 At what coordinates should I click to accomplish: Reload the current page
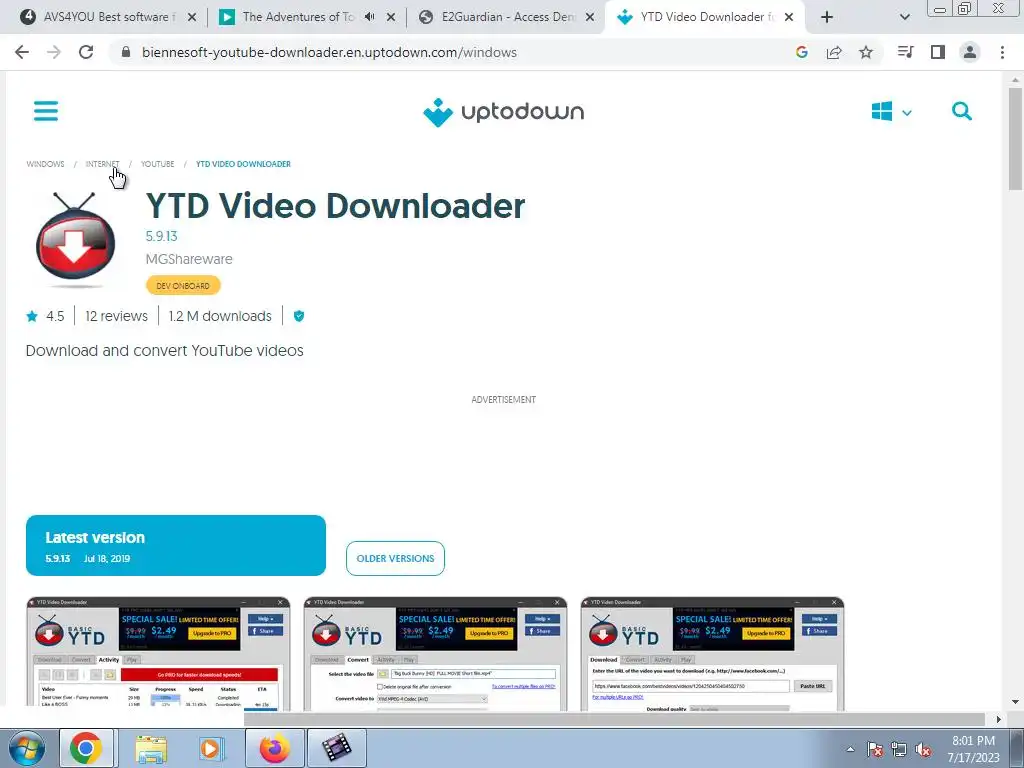pyautogui.click(x=86, y=52)
